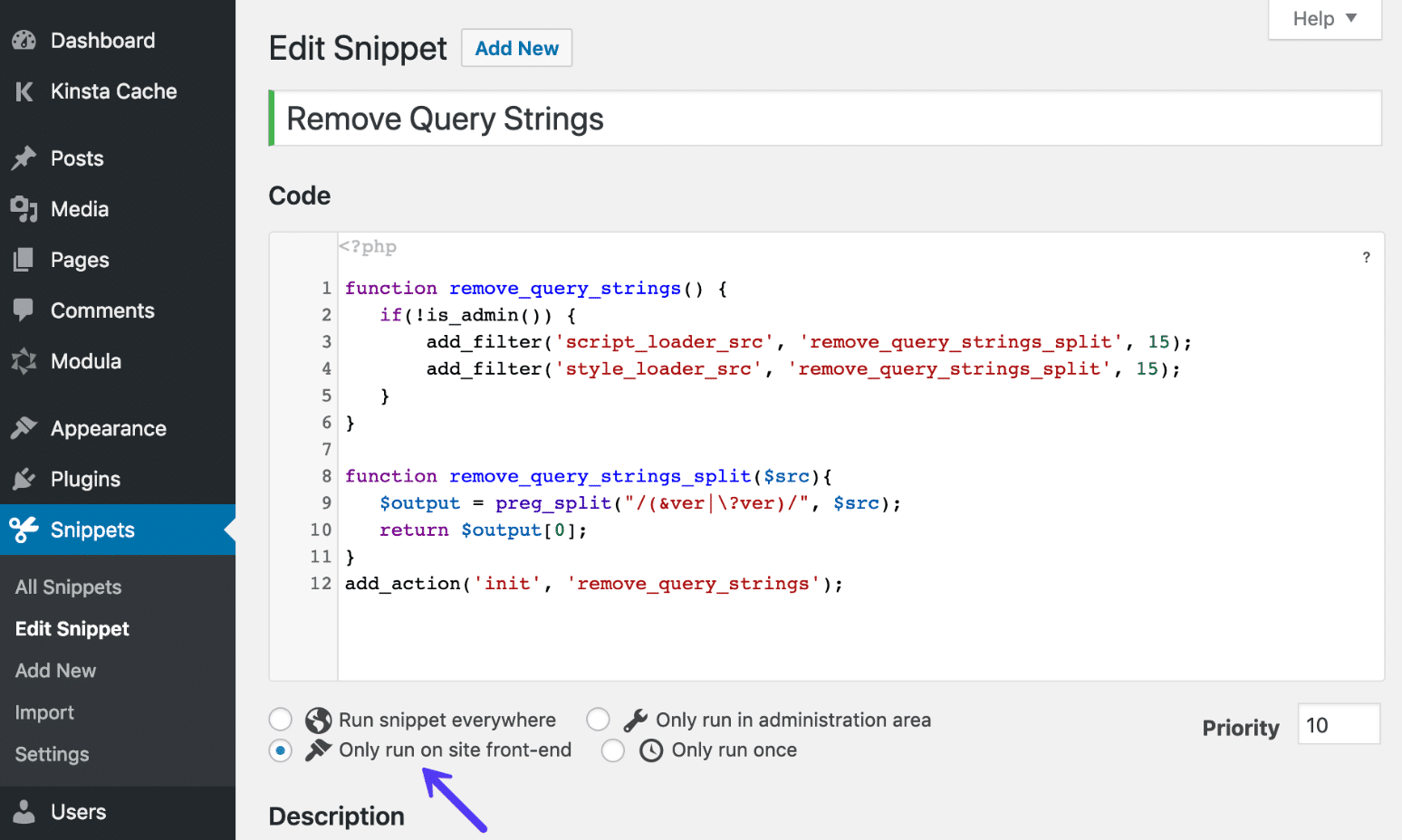1402x840 pixels.
Task: Click the Modula gallery icon
Action: [23, 361]
